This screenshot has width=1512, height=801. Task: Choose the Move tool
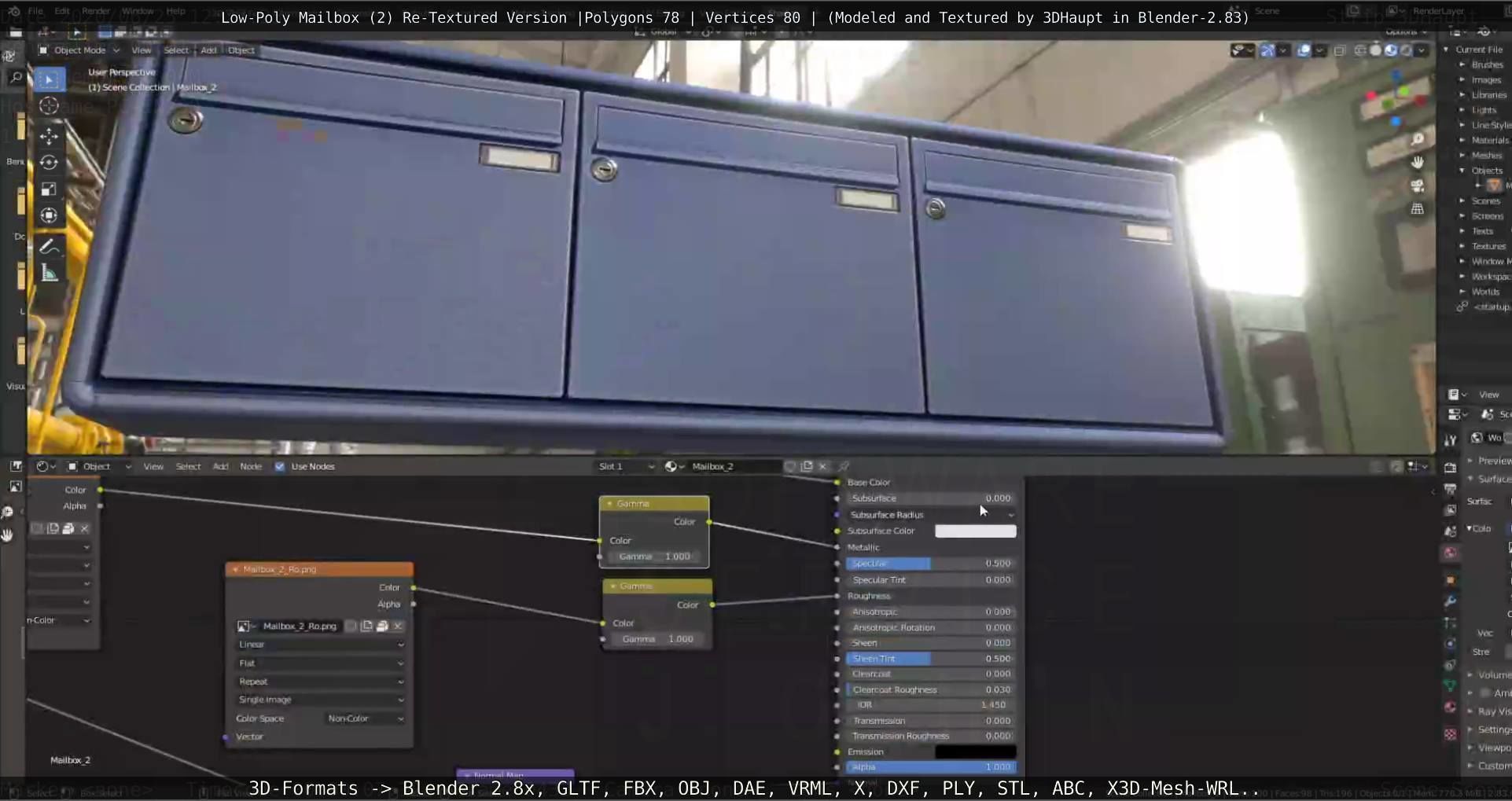pos(49,136)
